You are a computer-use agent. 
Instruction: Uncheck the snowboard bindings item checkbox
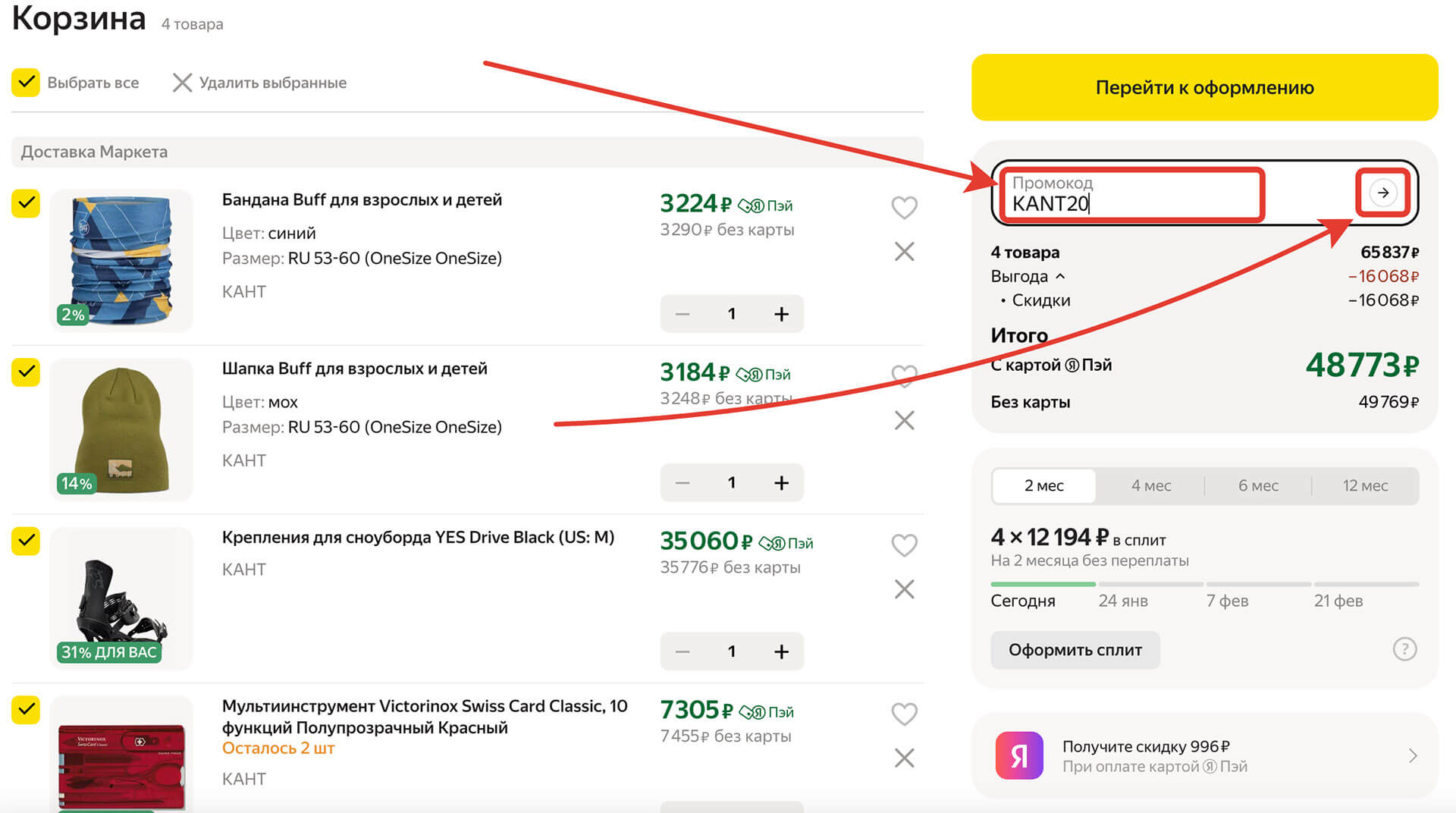click(x=26, y=541)
